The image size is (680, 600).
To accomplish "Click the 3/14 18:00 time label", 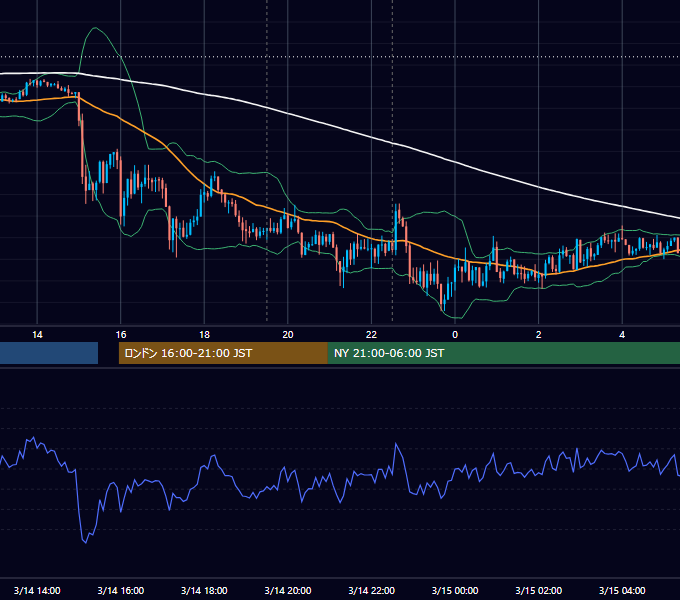I will coord(204,590).
